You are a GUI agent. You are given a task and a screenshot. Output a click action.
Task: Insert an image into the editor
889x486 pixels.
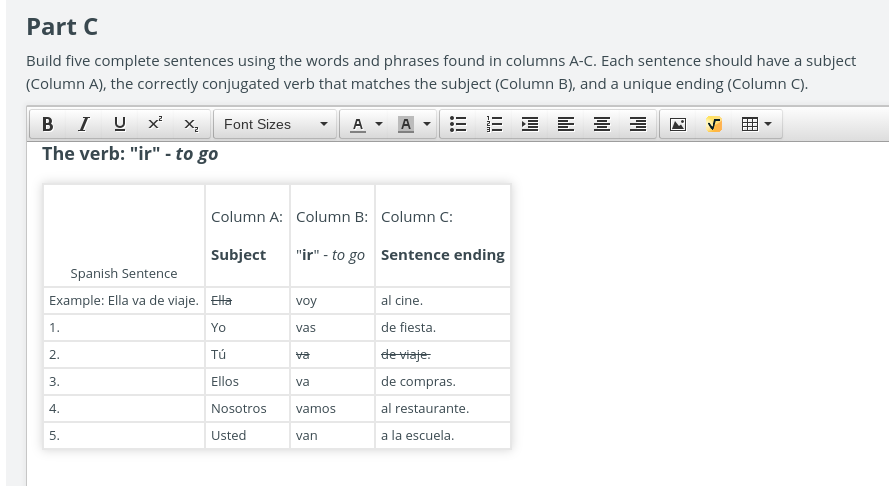[x=678, y=124]
